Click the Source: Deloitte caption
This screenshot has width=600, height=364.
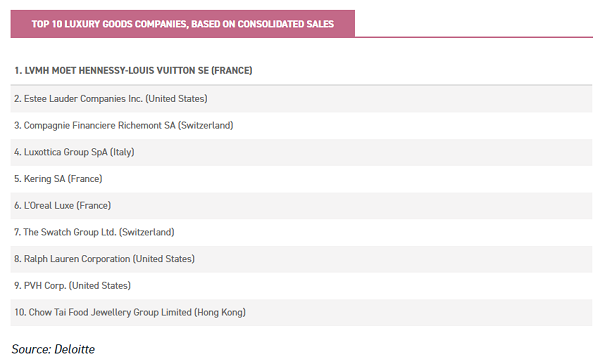point(53,349)
